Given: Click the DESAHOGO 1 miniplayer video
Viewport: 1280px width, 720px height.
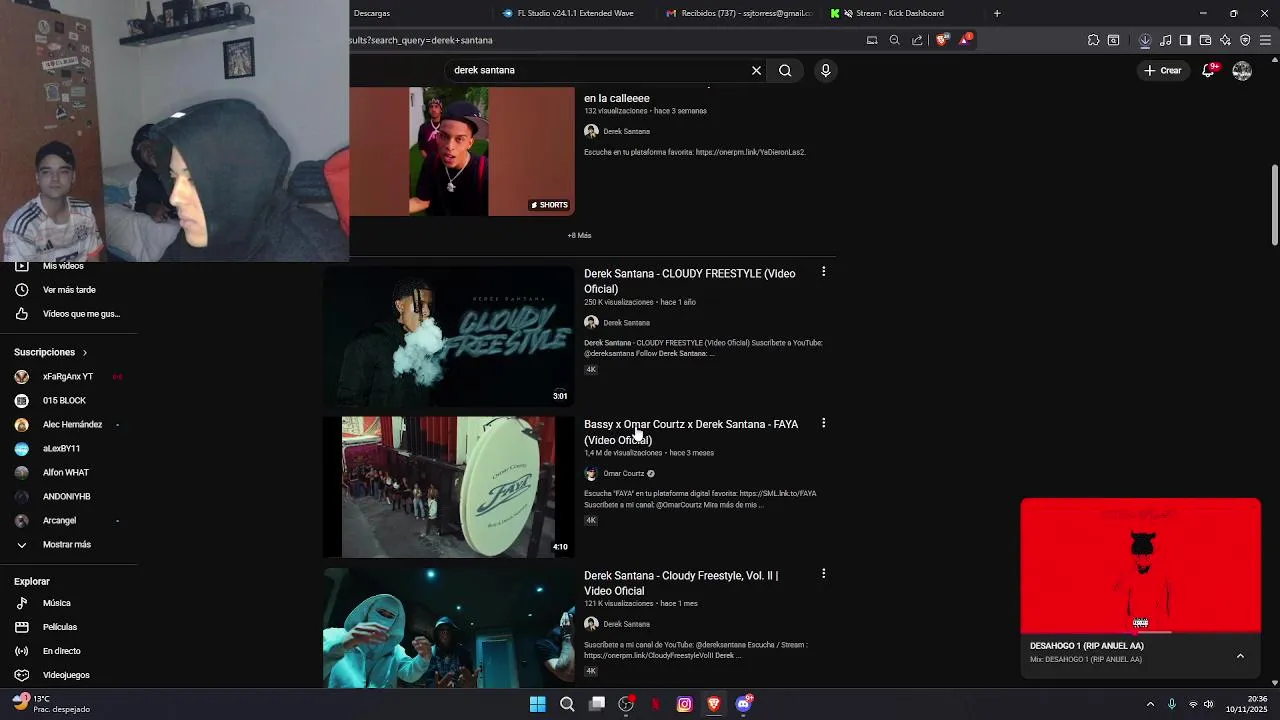Looking at the screenshot, I should (x=1141, y=566).
